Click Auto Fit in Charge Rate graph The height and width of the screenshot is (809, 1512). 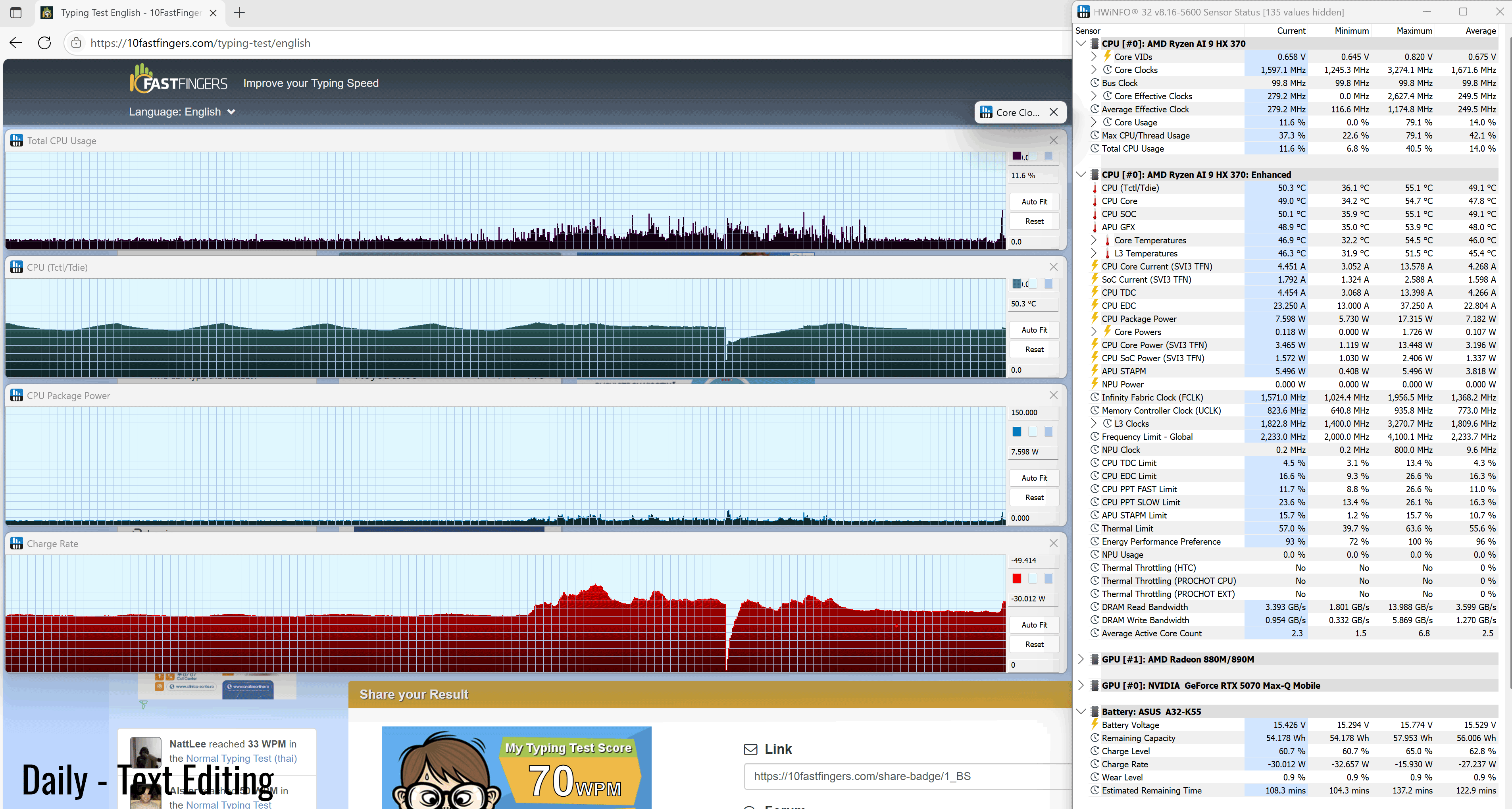(x=1034, y=625)
